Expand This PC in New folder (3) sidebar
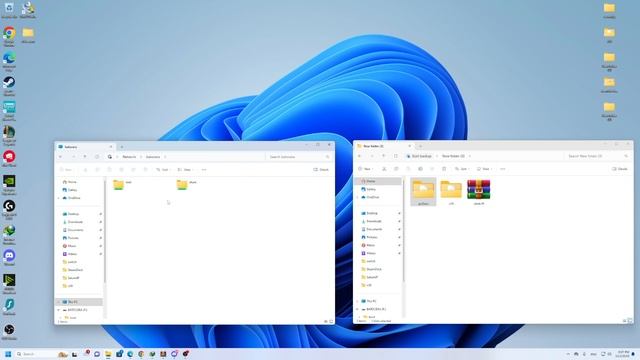Viewport: 640px width, 360px height. tap(358, 301)
